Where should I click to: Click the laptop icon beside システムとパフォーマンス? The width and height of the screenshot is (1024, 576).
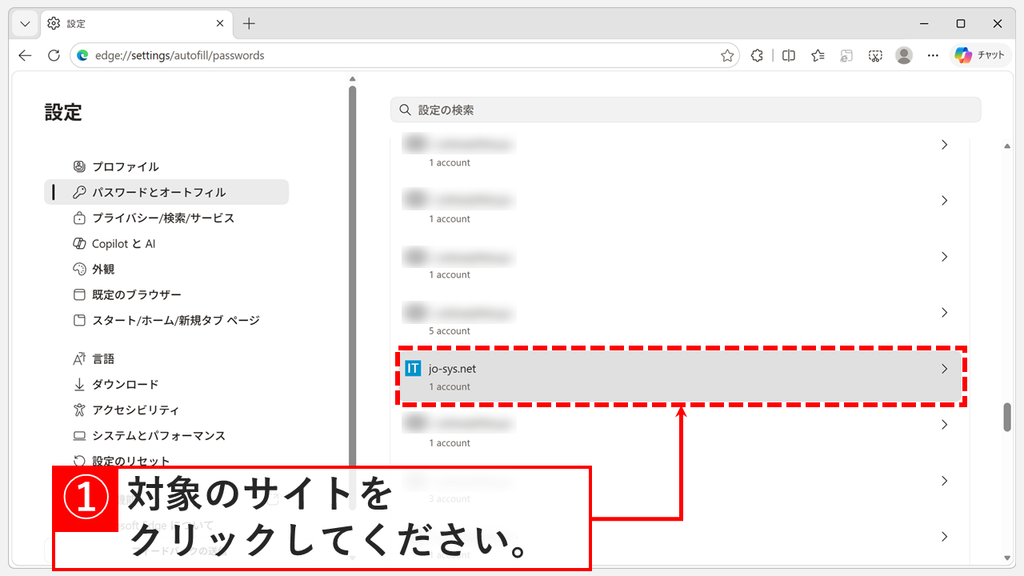(x=79, y=436)
